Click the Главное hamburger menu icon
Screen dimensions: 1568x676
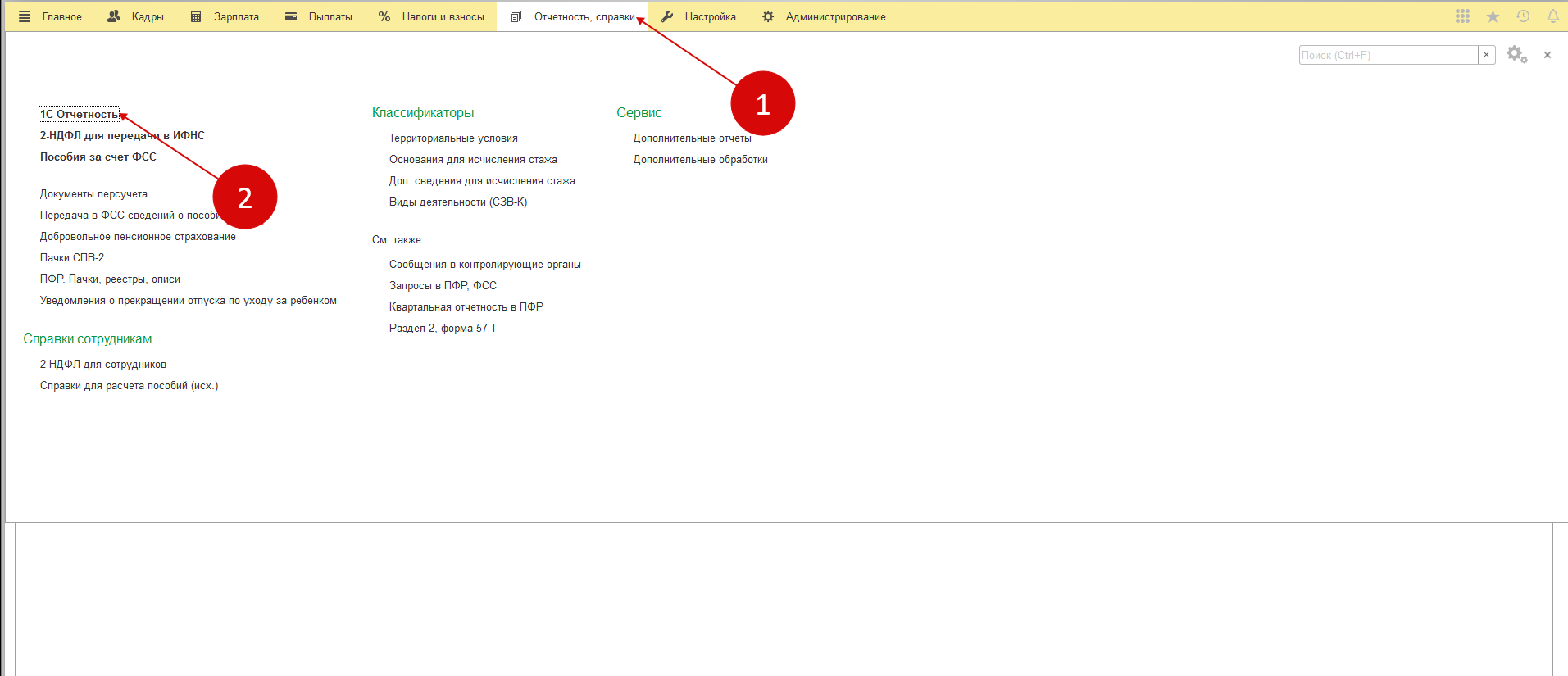pyautogui.click(x=25, y=16)
